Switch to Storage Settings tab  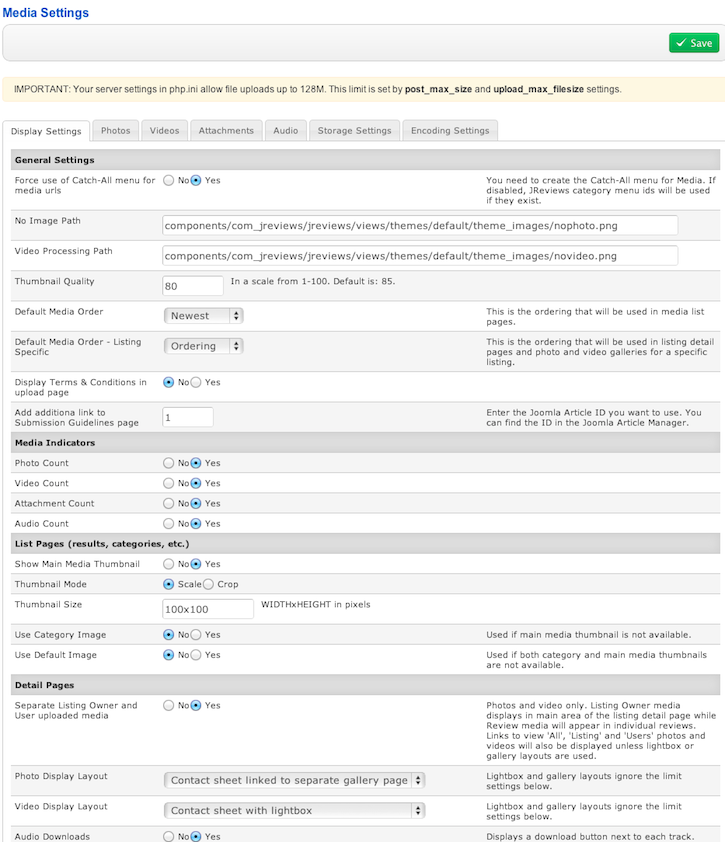[x=354, y=131]
